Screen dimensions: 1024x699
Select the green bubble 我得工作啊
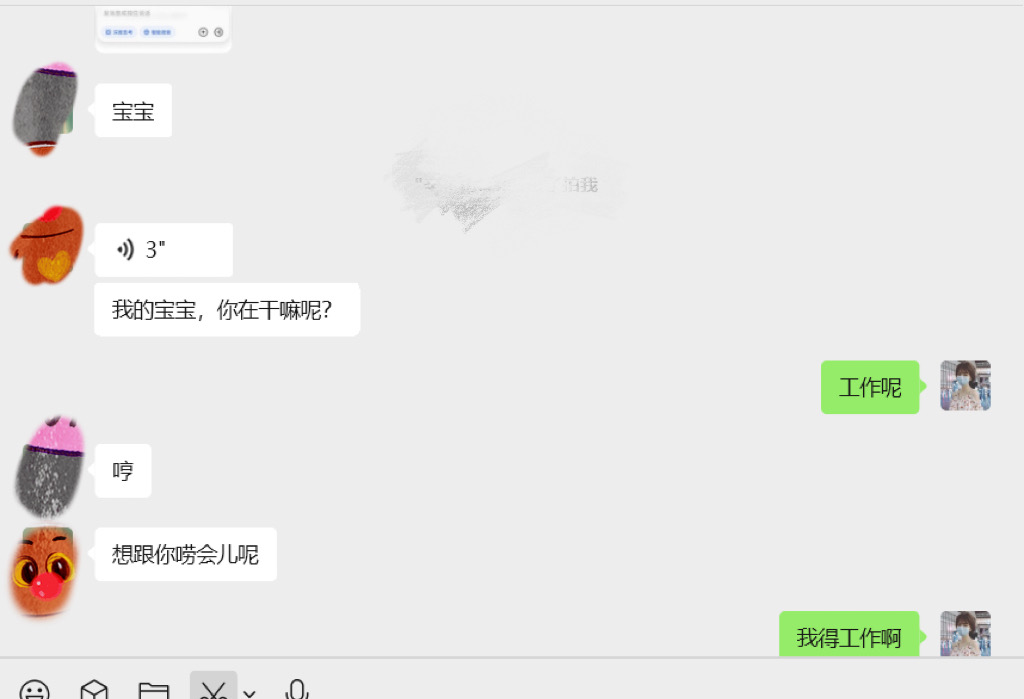click(849, 634)
